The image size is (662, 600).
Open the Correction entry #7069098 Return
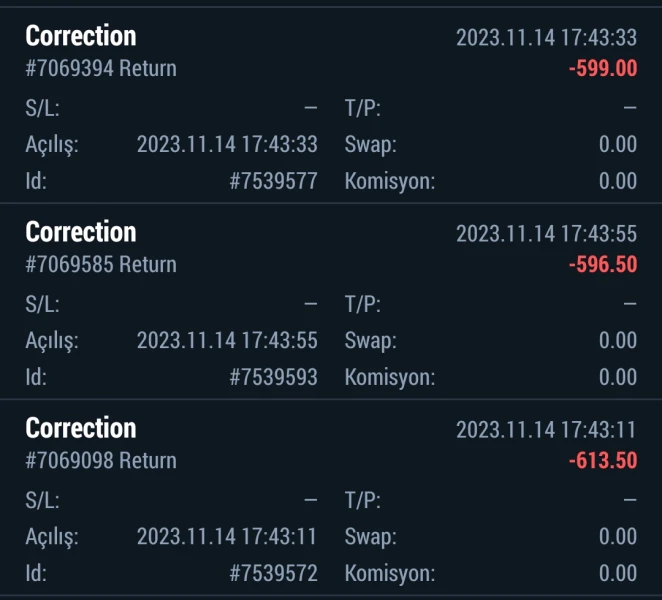(x=100, y=461)
